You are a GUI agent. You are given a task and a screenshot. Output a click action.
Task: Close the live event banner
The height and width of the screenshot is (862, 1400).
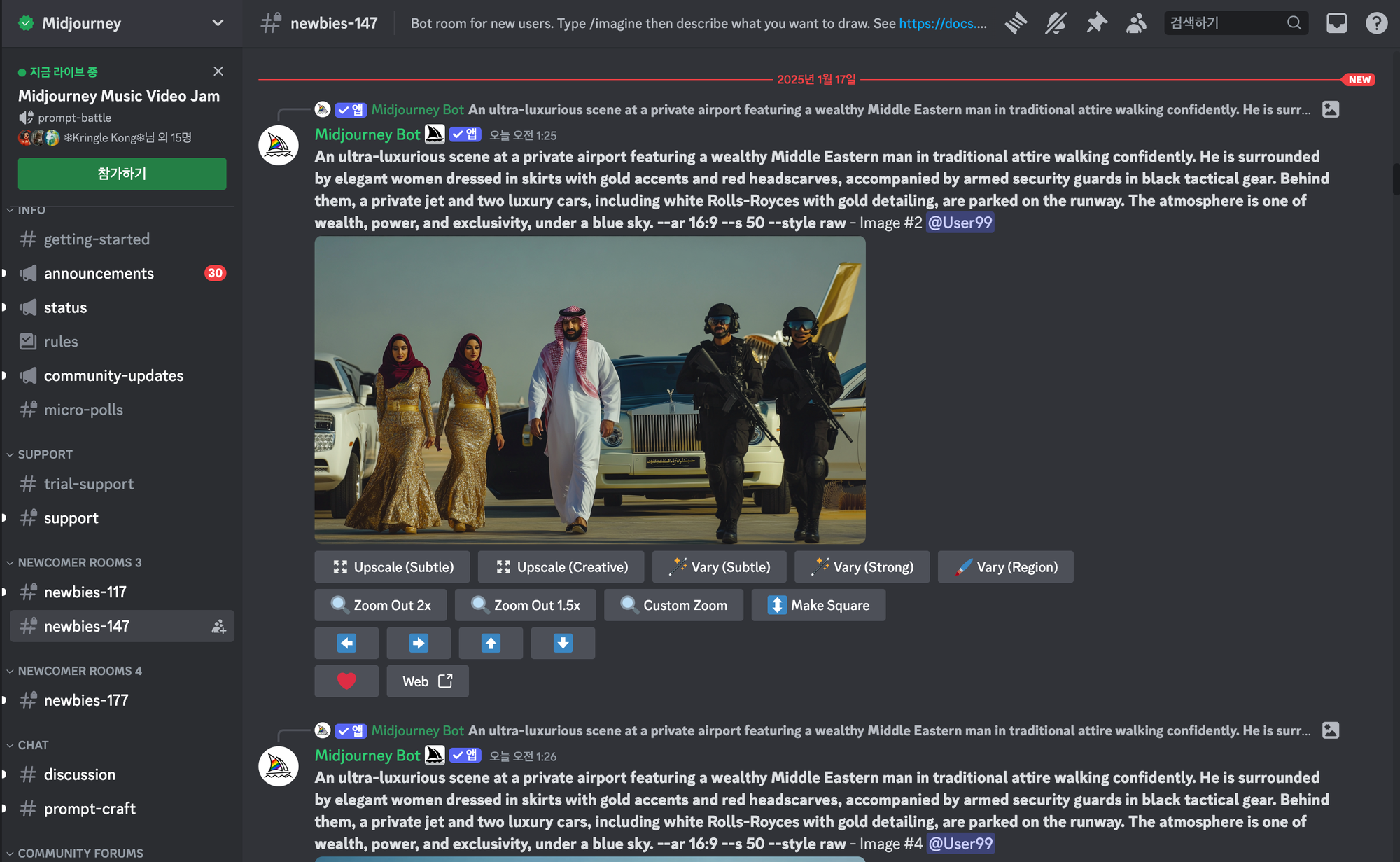coord(218,71)
